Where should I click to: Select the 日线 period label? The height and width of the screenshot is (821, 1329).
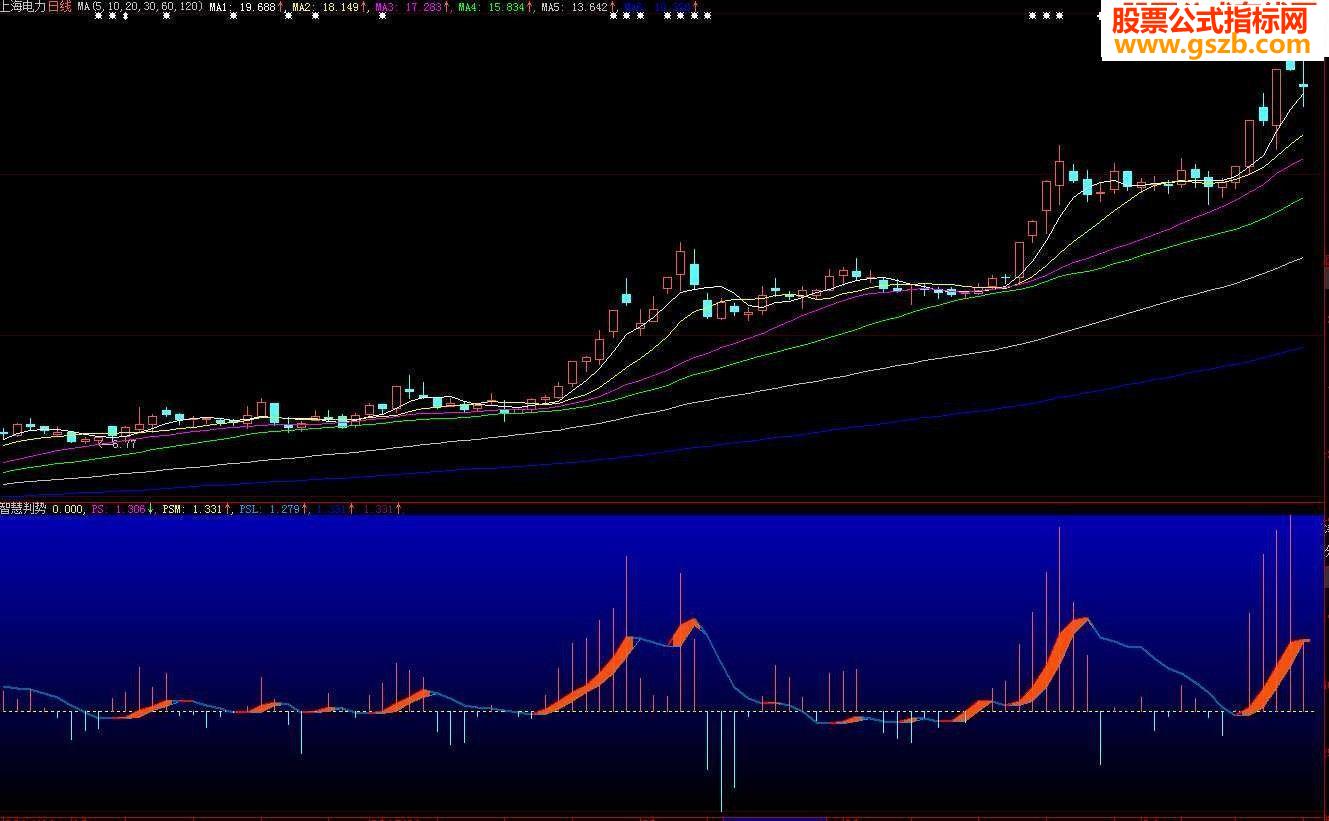(x=60, y=7)
